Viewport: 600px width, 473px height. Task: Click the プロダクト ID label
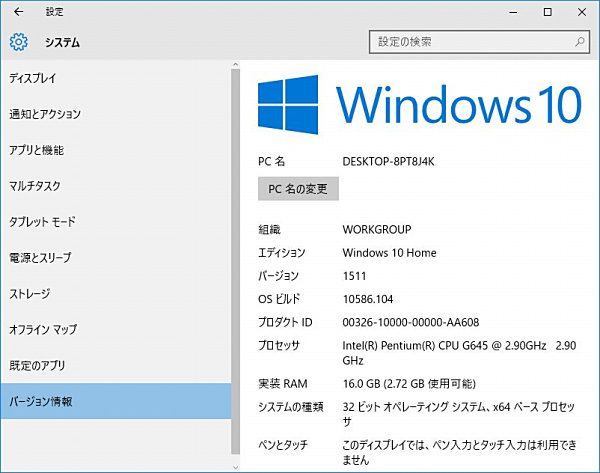(285, 323)
